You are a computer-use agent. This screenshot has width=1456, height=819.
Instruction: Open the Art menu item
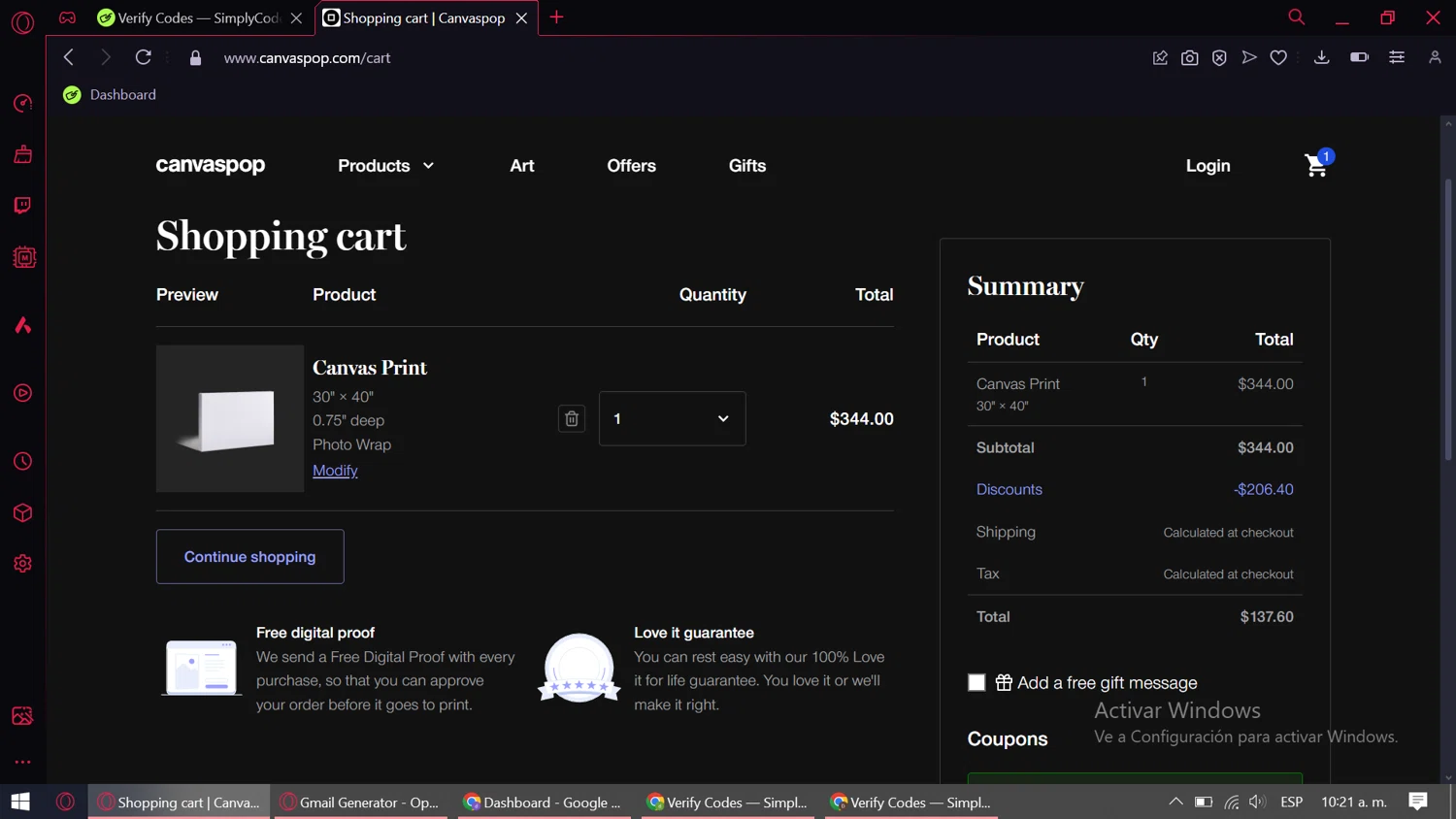(x=522, y=166)
